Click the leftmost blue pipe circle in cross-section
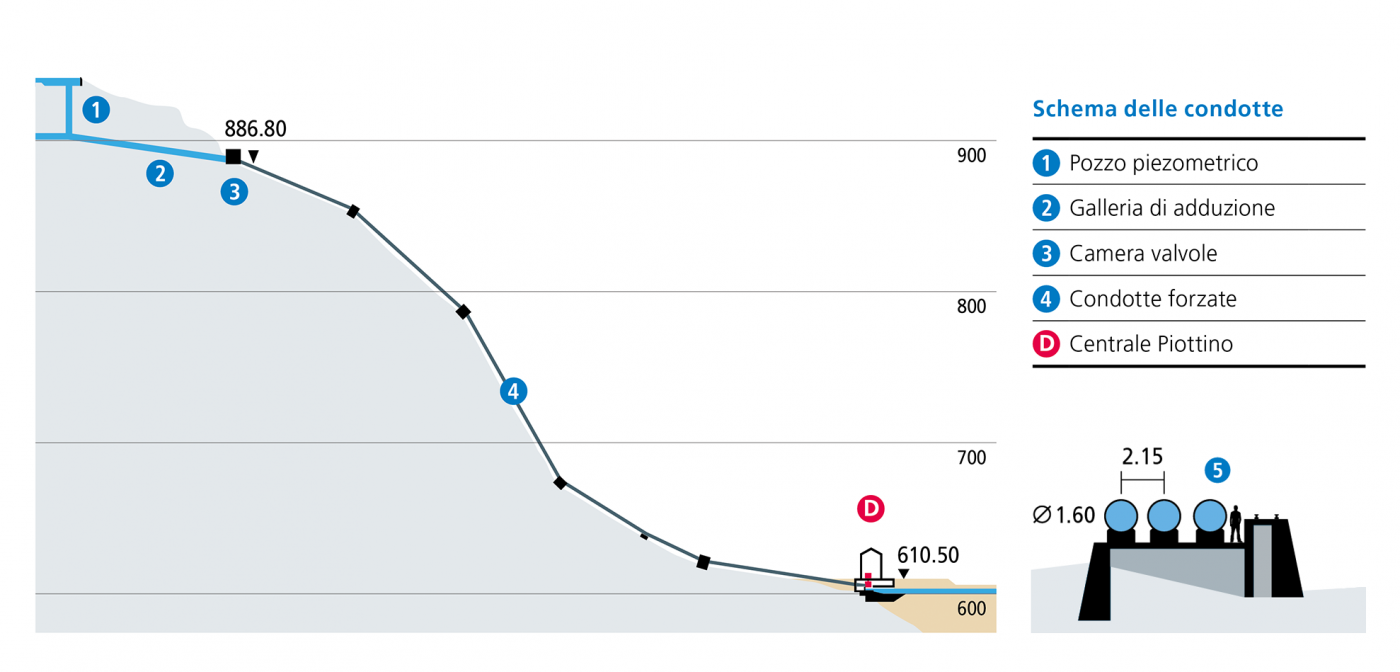Image resolution: width=1400 pixels, height=672 pixels. pos(1121,516)
